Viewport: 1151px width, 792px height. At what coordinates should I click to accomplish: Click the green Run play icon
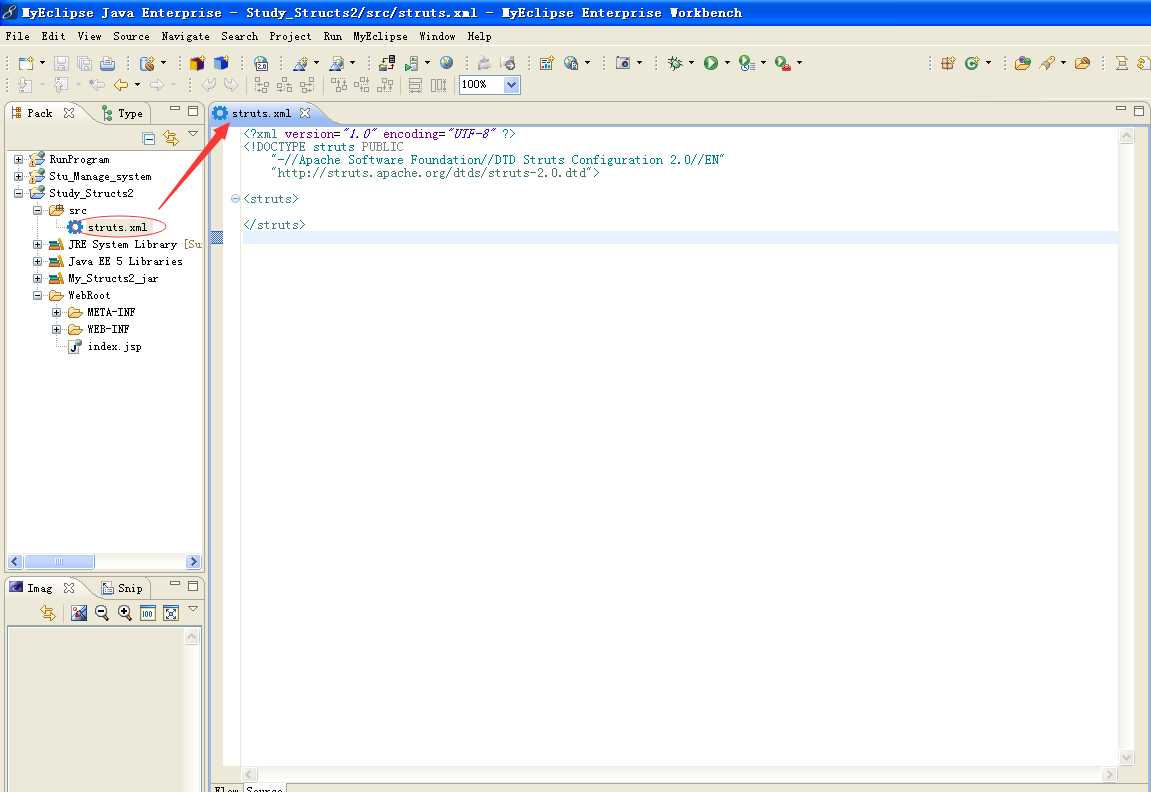click(x=711, y=63)
